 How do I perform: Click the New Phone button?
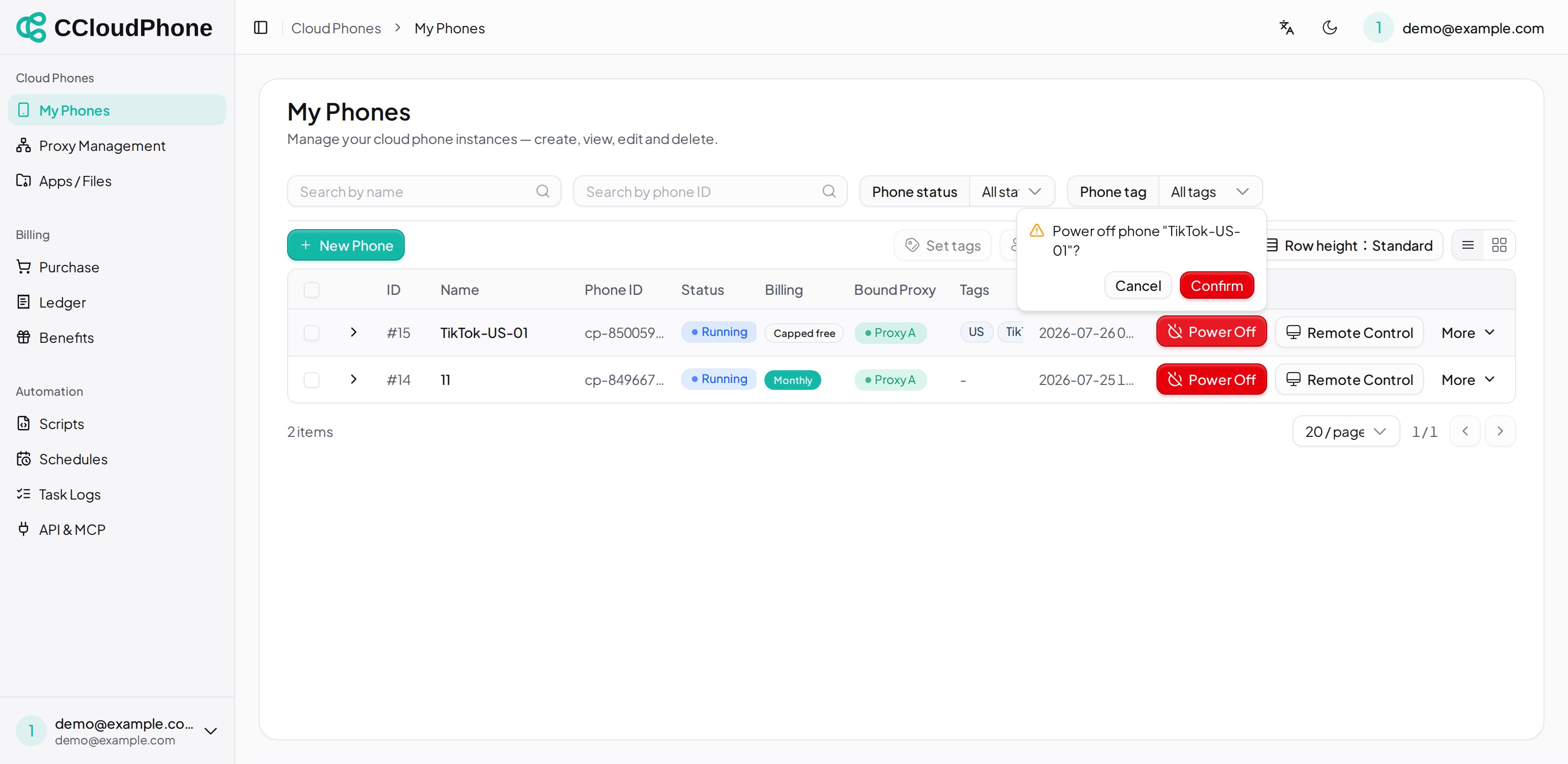coord(346,245)
